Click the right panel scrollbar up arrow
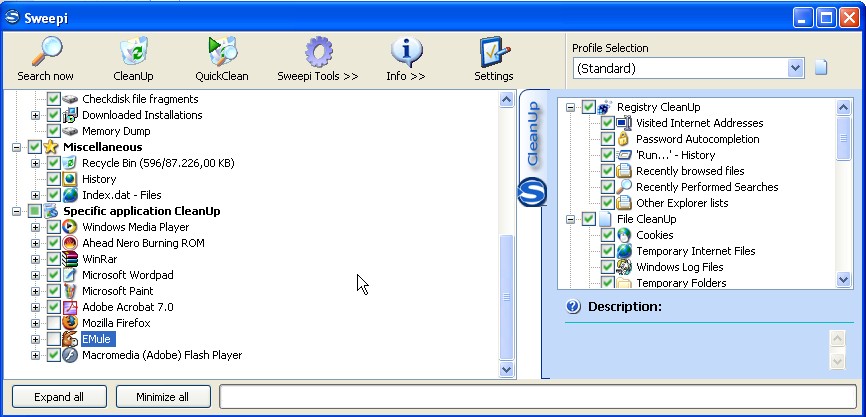Screen dimensions: 866x417 click(843, 107)
